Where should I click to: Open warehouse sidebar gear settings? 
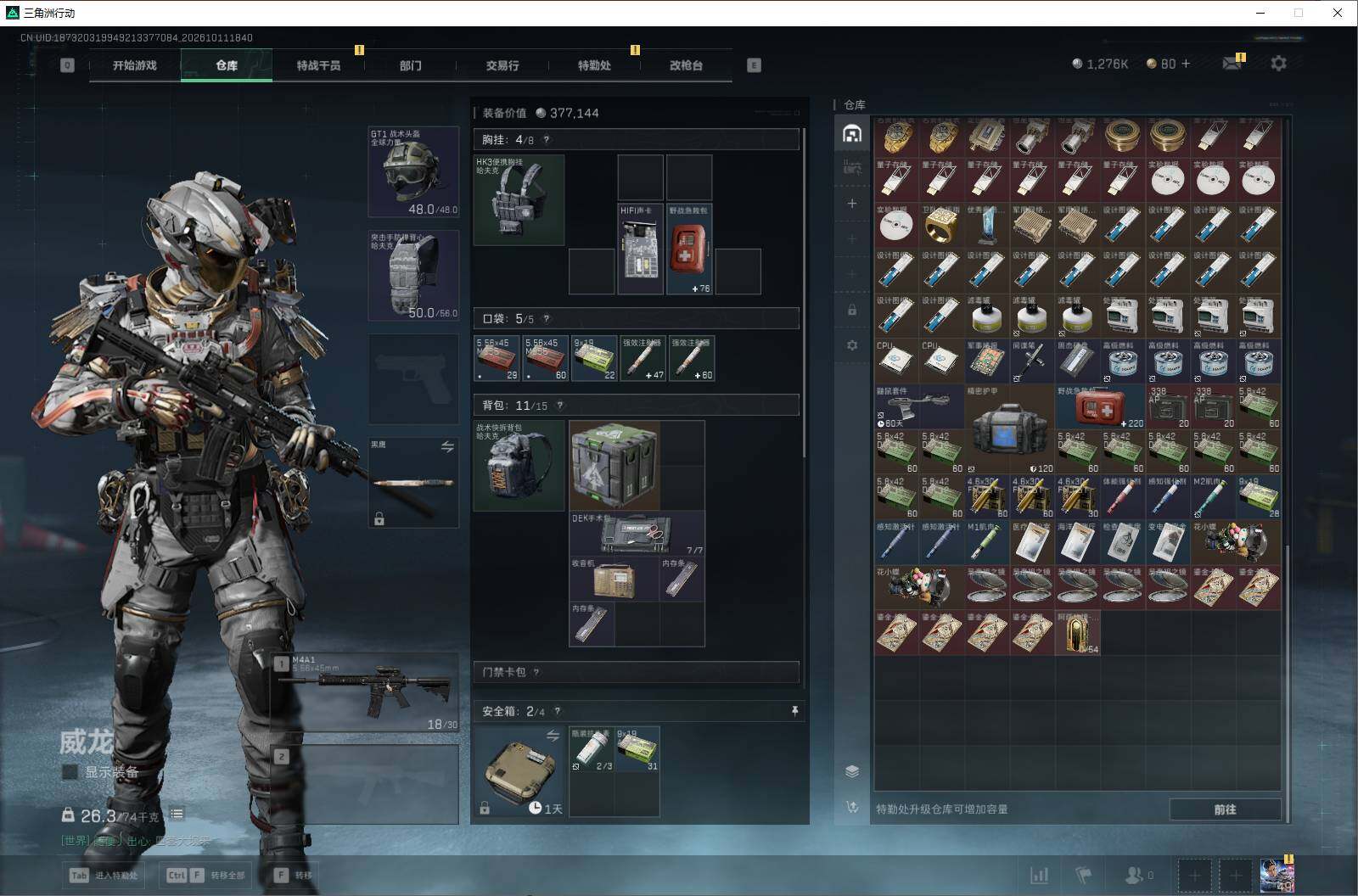852,345
